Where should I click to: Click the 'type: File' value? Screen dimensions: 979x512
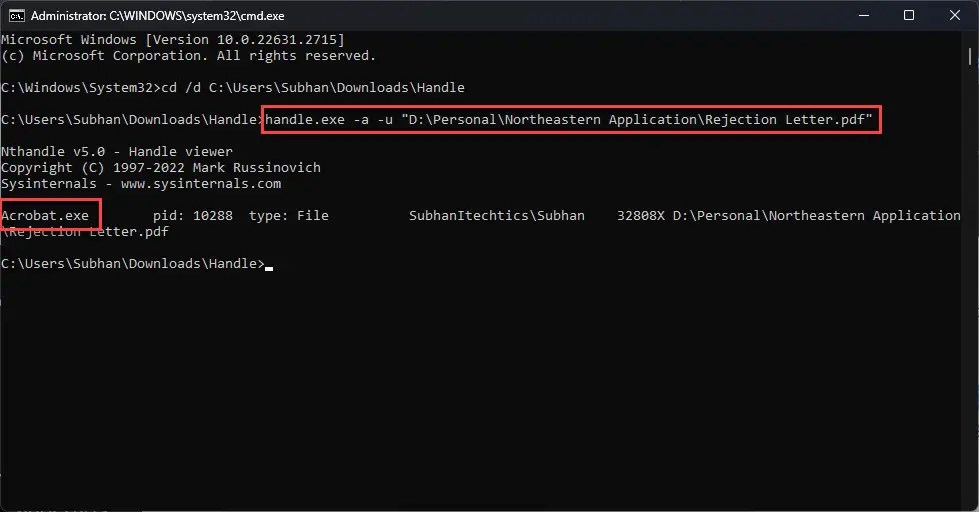point(288,215)
